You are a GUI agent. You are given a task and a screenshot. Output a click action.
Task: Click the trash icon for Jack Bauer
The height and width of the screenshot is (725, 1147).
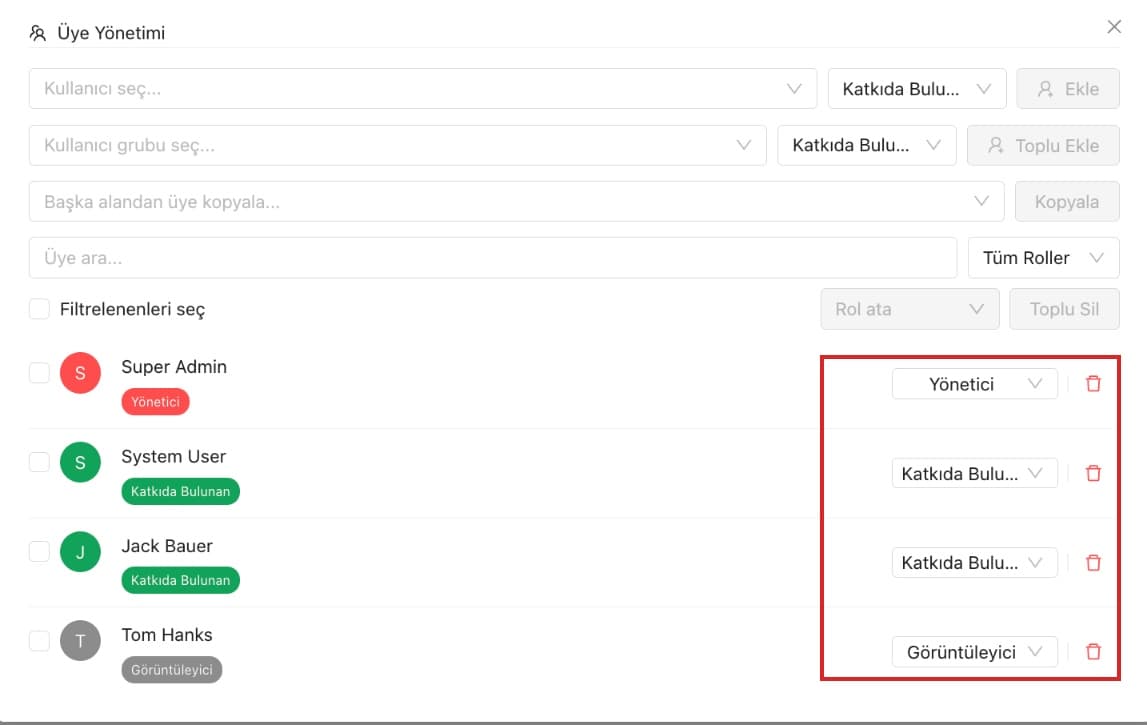click(1093, 563)
